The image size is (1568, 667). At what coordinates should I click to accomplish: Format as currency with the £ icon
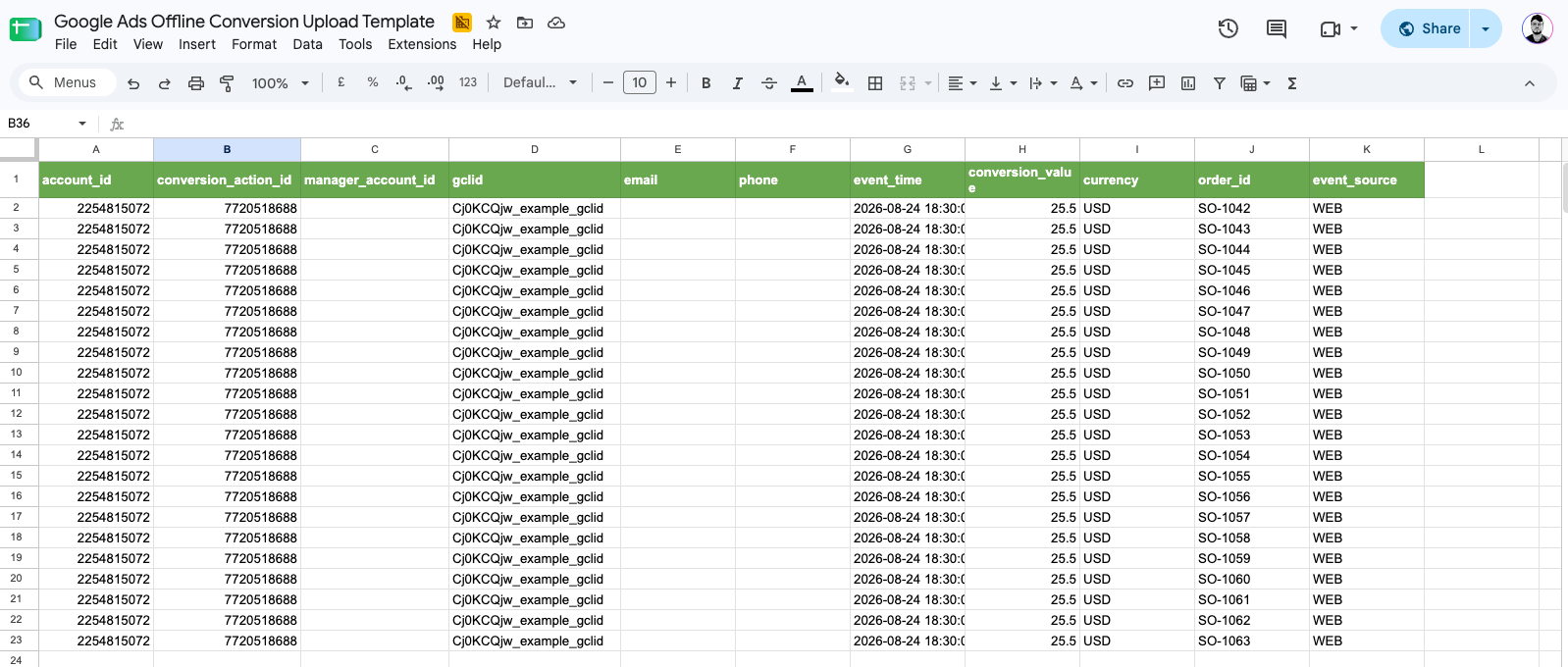point(341,83)
